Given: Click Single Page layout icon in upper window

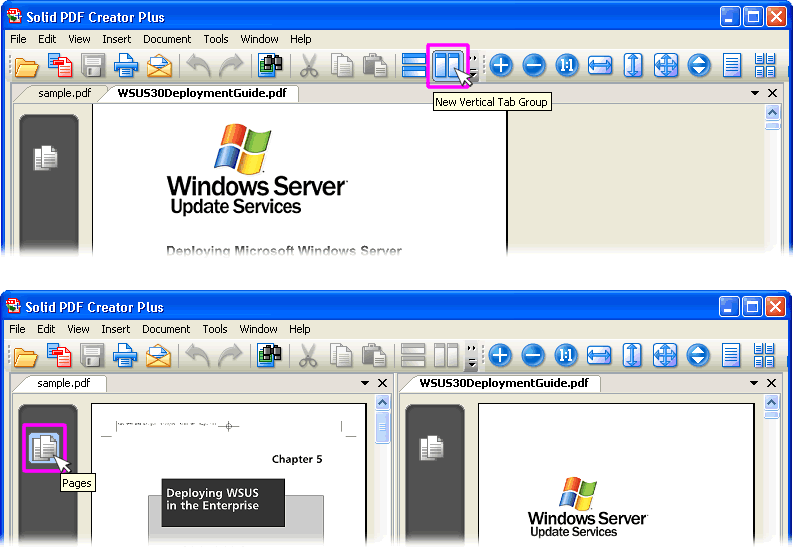Looking at the screenshot, I should pos(732,65).
